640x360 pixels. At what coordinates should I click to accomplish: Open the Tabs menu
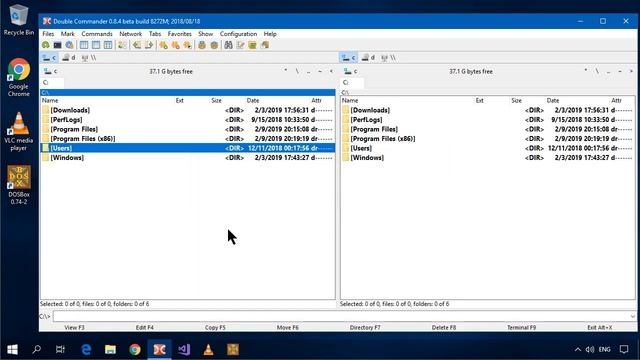coord(155,34)
